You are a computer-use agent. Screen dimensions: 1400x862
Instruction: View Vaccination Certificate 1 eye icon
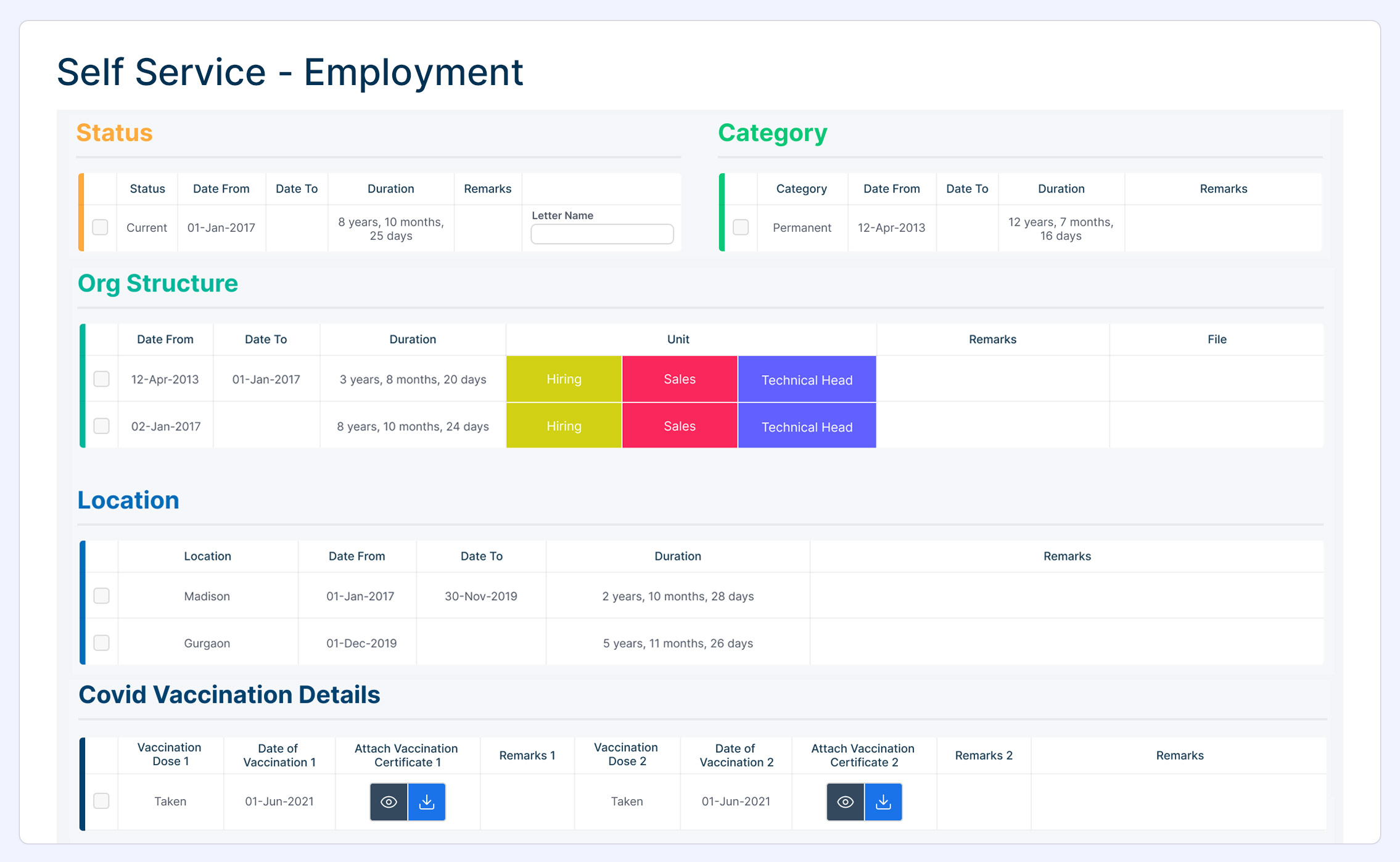[389, 802]
